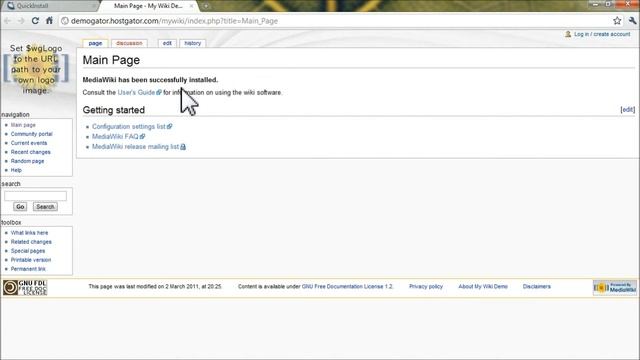The image size is (640, 360).
Task: Open Current events in navigation
Action: click(29, 143)
